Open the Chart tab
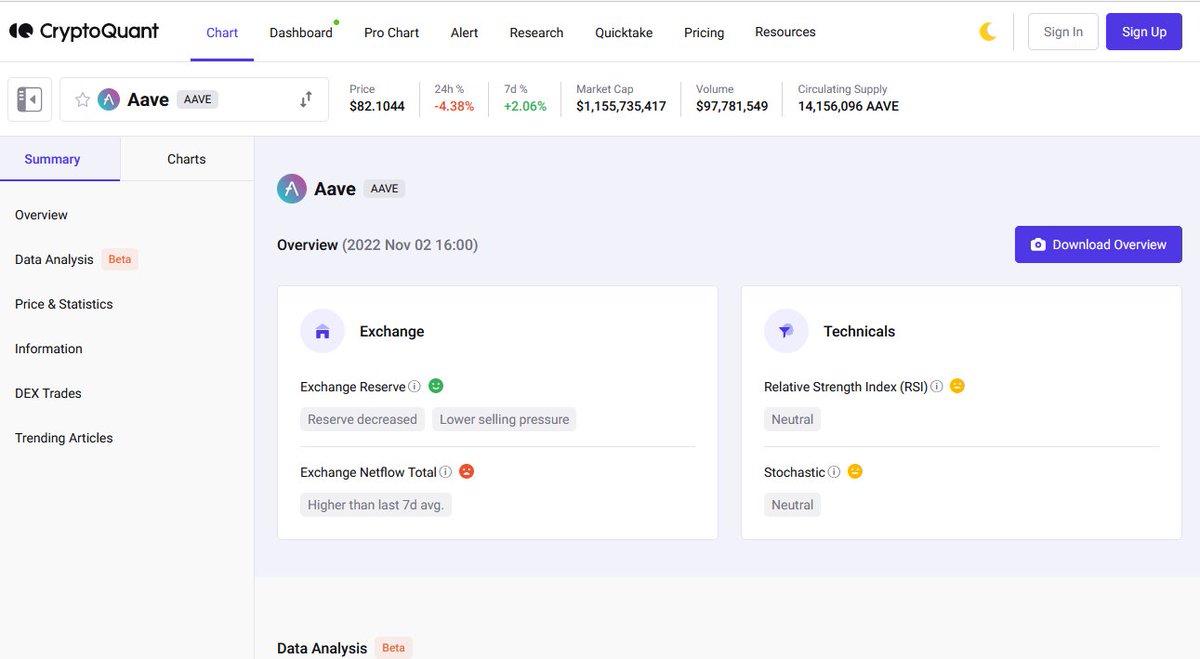The image size is (1200, 659). tap(222, 32)
